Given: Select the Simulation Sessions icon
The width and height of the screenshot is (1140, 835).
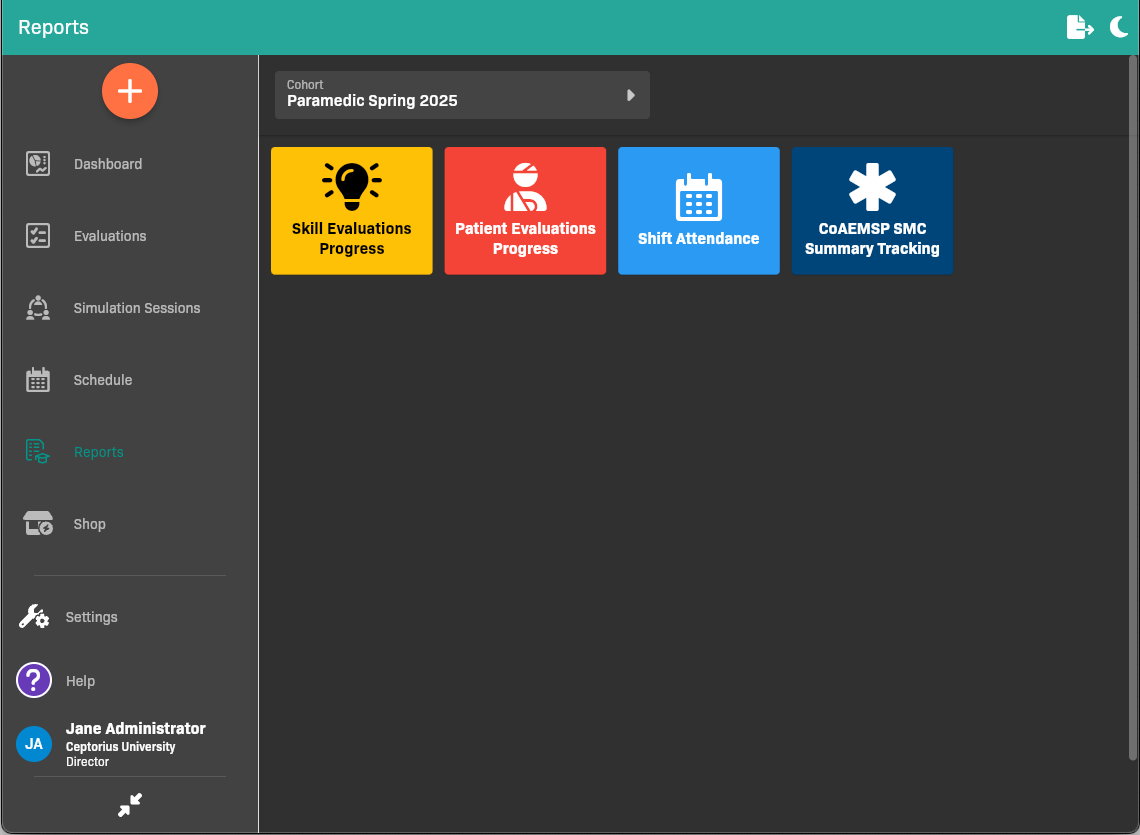Looking at the screenshot, I should [38, 308].
